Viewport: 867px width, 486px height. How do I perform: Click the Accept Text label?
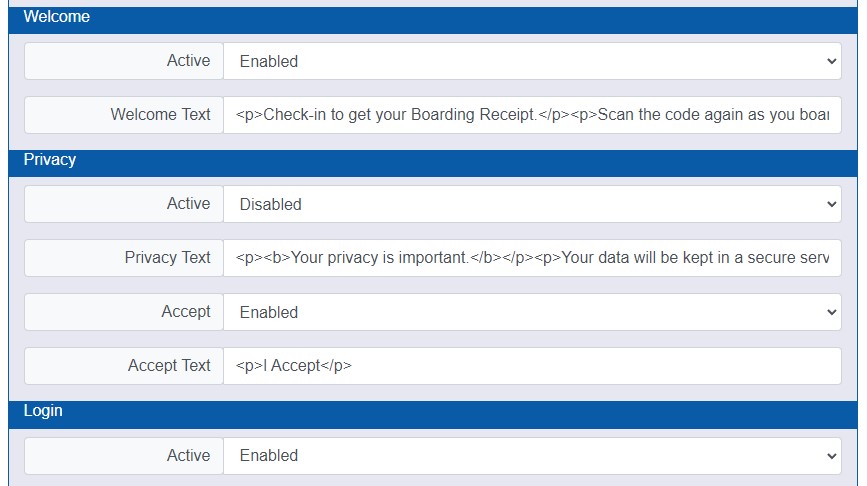coord(169,366)
